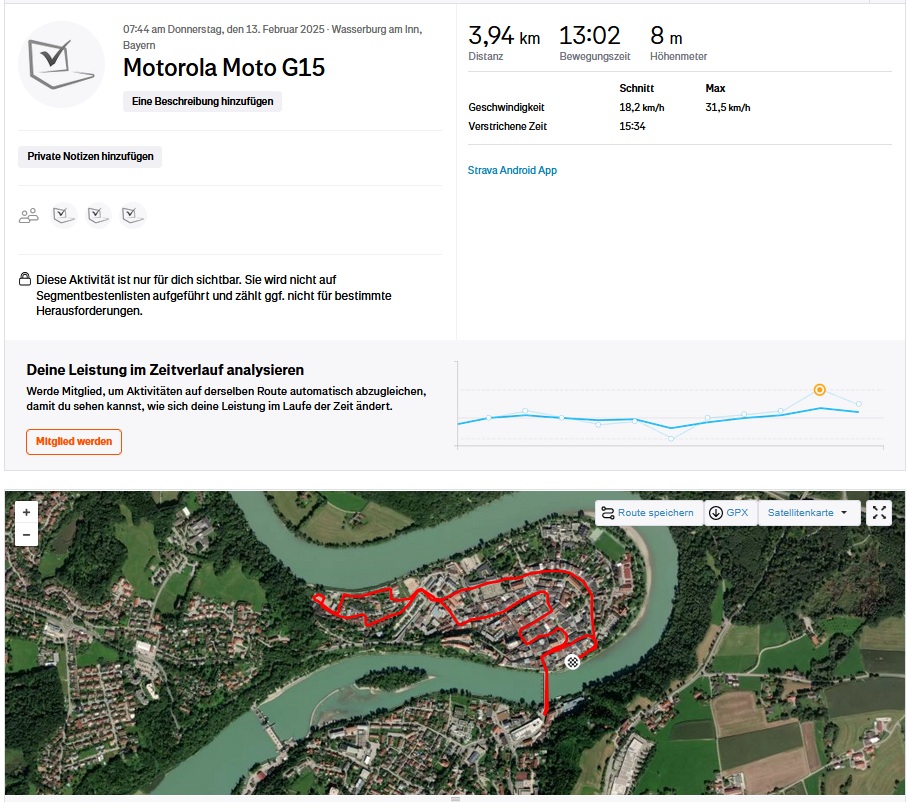907x802 pixels.
Task: Click the third small kudos avatar icon
Action: click(x=132, y=216)
